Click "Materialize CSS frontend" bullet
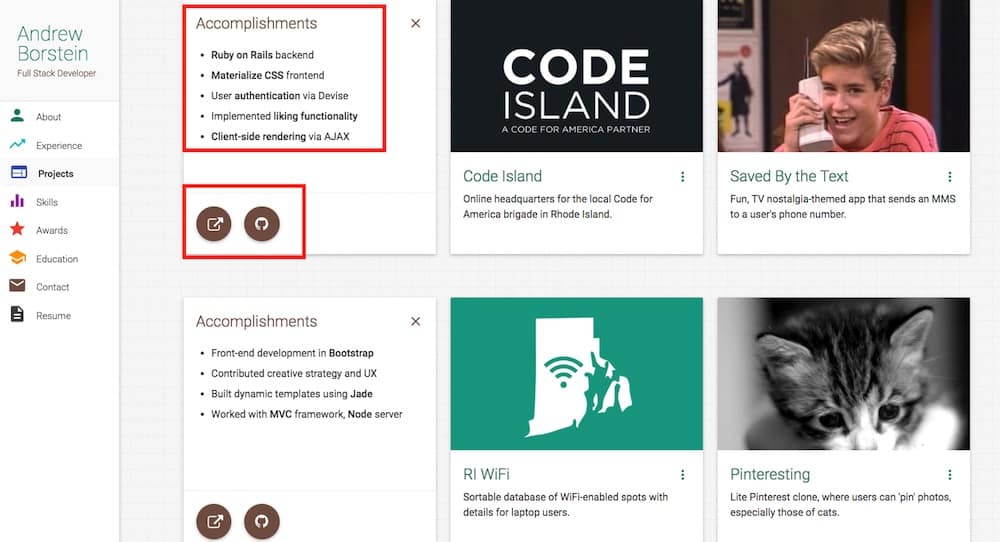The image size is (1000, 542). 268,75
